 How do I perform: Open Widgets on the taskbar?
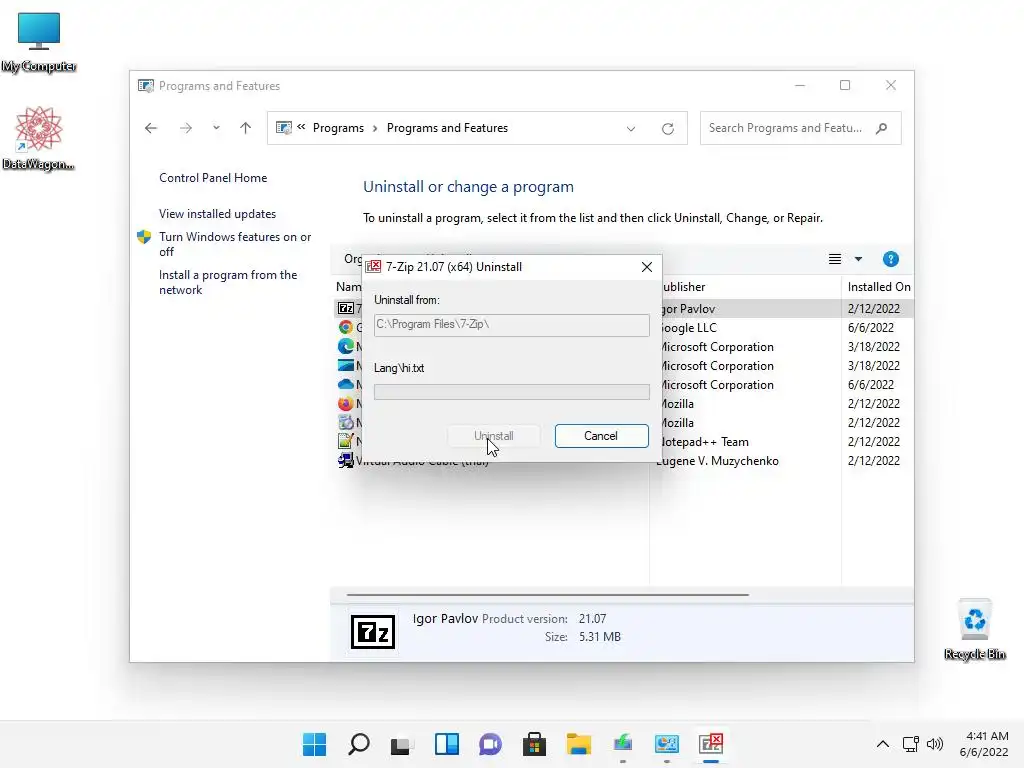point(447,744)
